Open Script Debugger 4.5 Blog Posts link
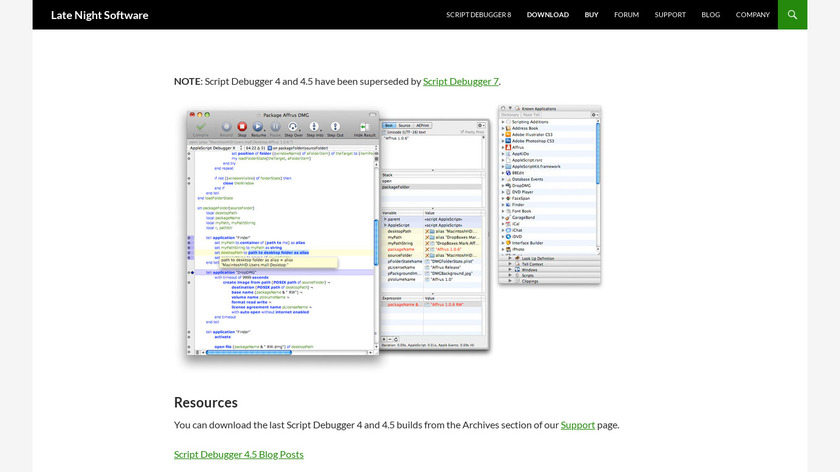The height and width of the screenshot is (472, 840). point(238,454)
